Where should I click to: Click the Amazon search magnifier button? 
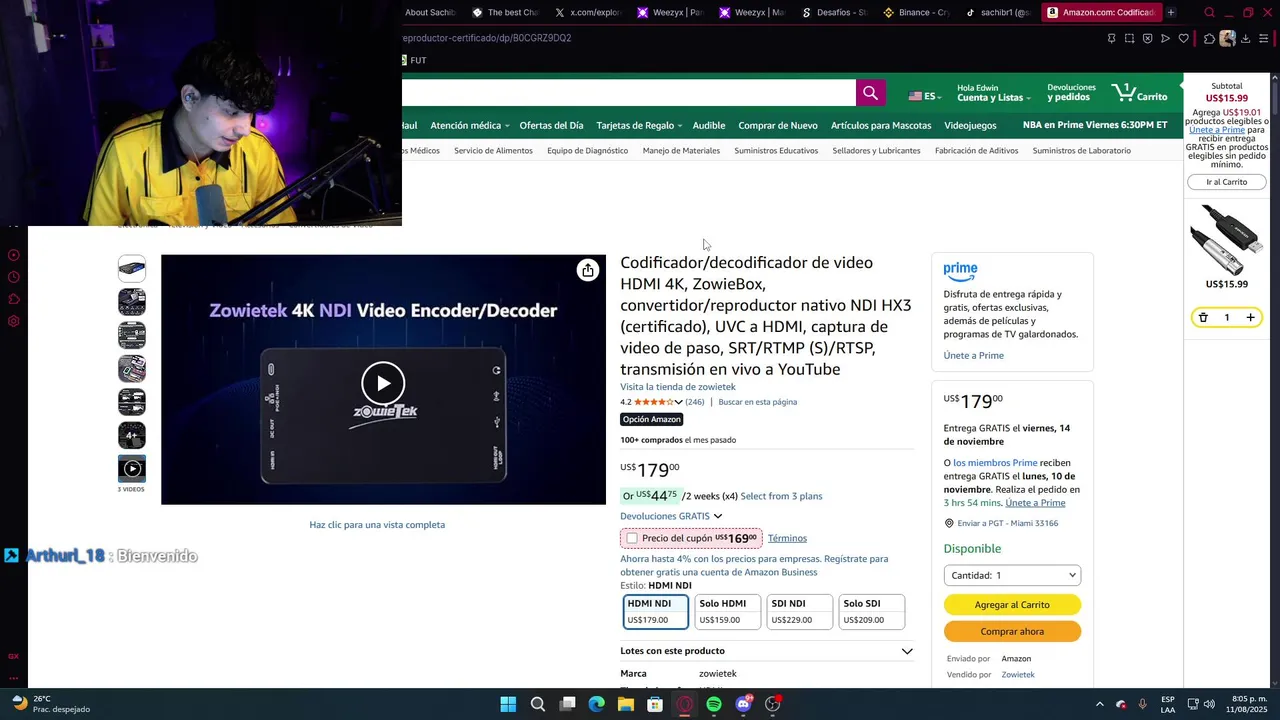(870, 93)
